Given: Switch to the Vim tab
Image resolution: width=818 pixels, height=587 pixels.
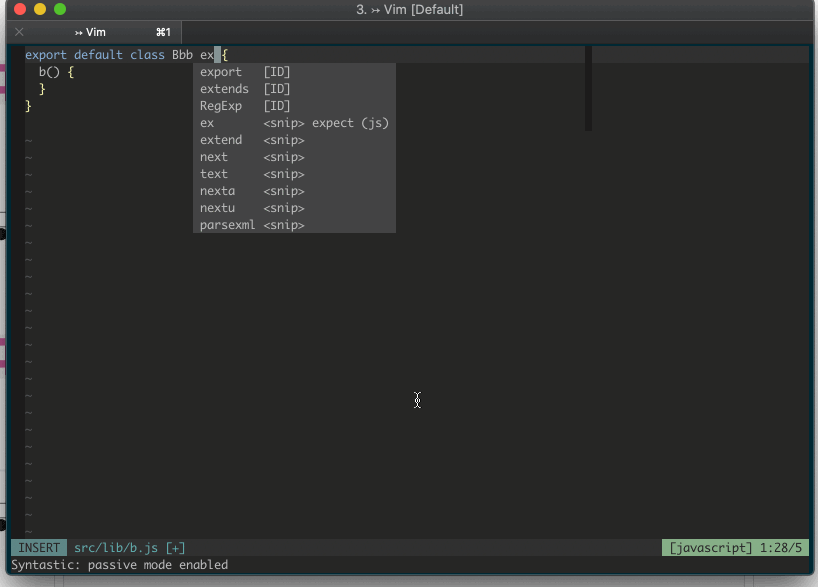Looking at the screenshot, I should coord(90,31).
